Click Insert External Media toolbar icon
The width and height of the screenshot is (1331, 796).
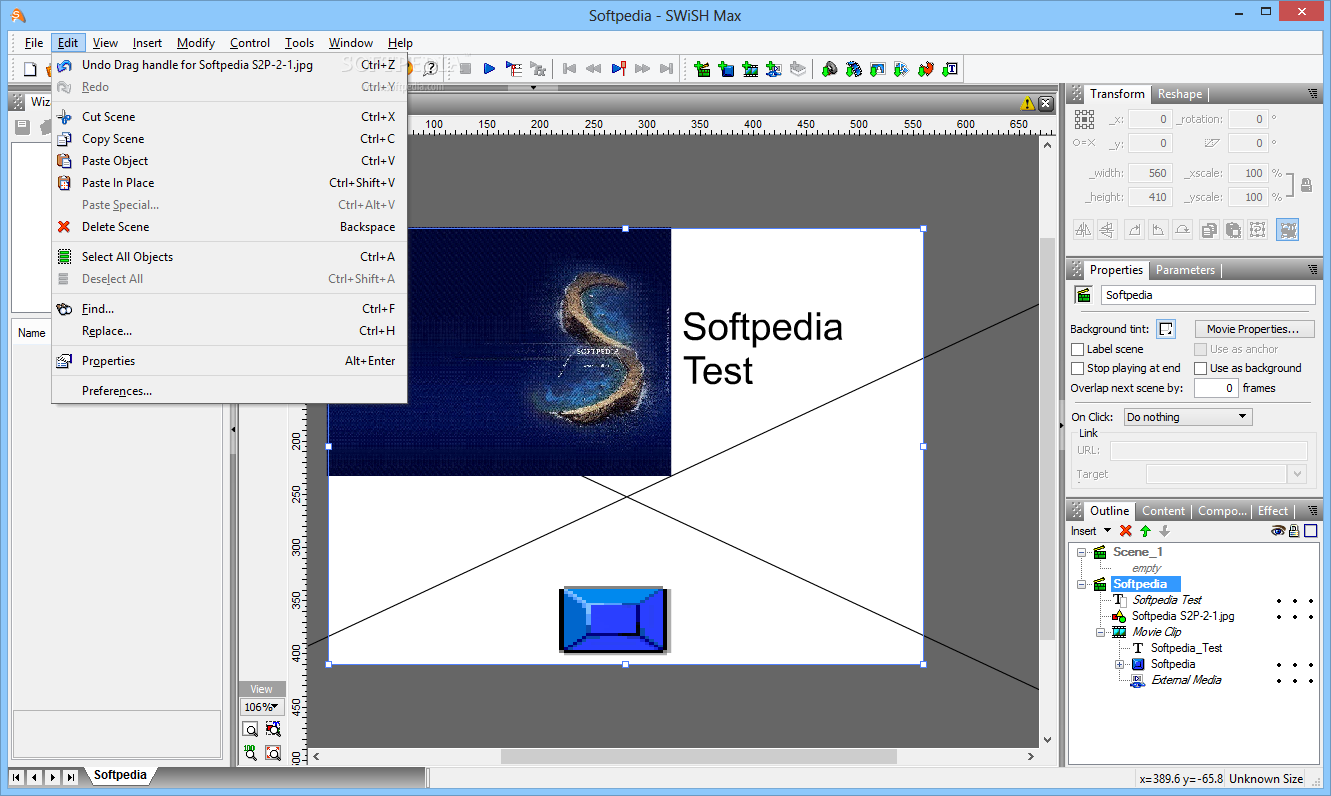tap(774, 69)
